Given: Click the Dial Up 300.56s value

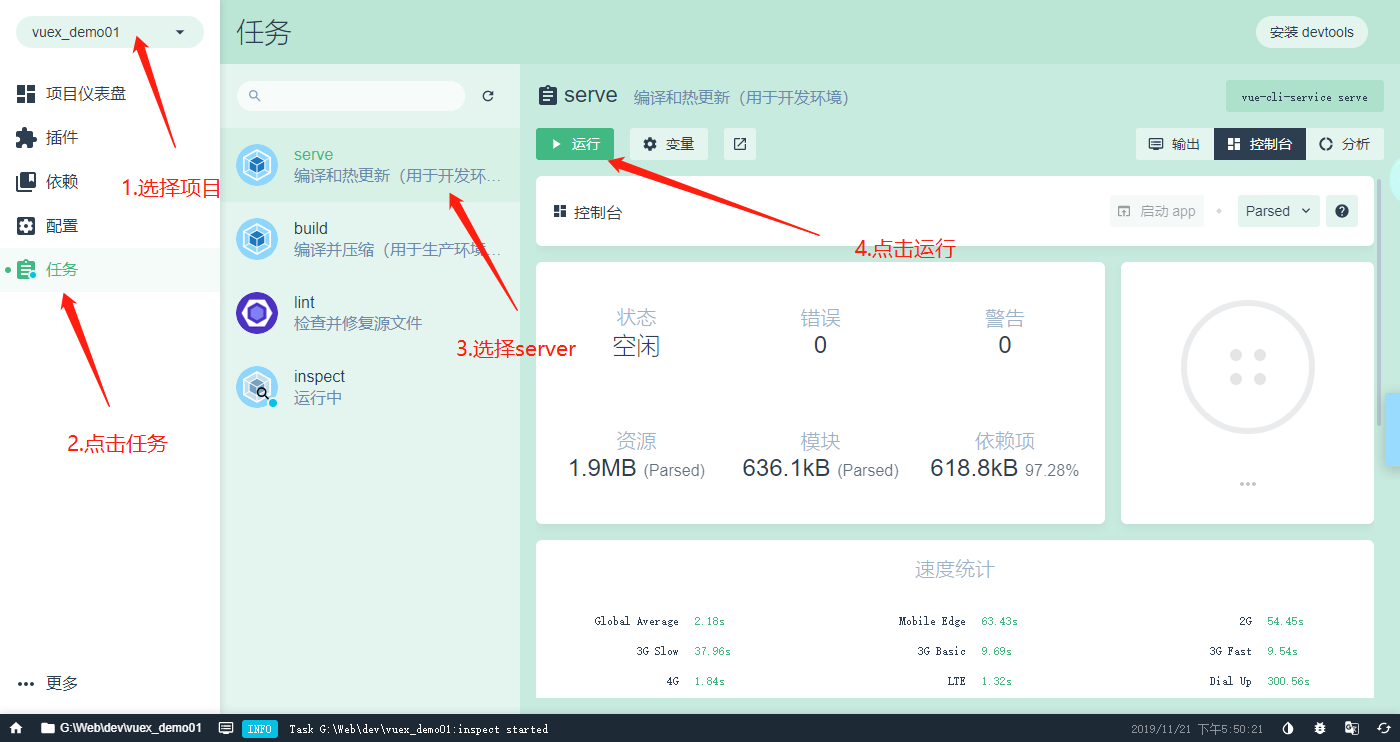Looking at the screenshot, I should click(x=1288, y=681).
